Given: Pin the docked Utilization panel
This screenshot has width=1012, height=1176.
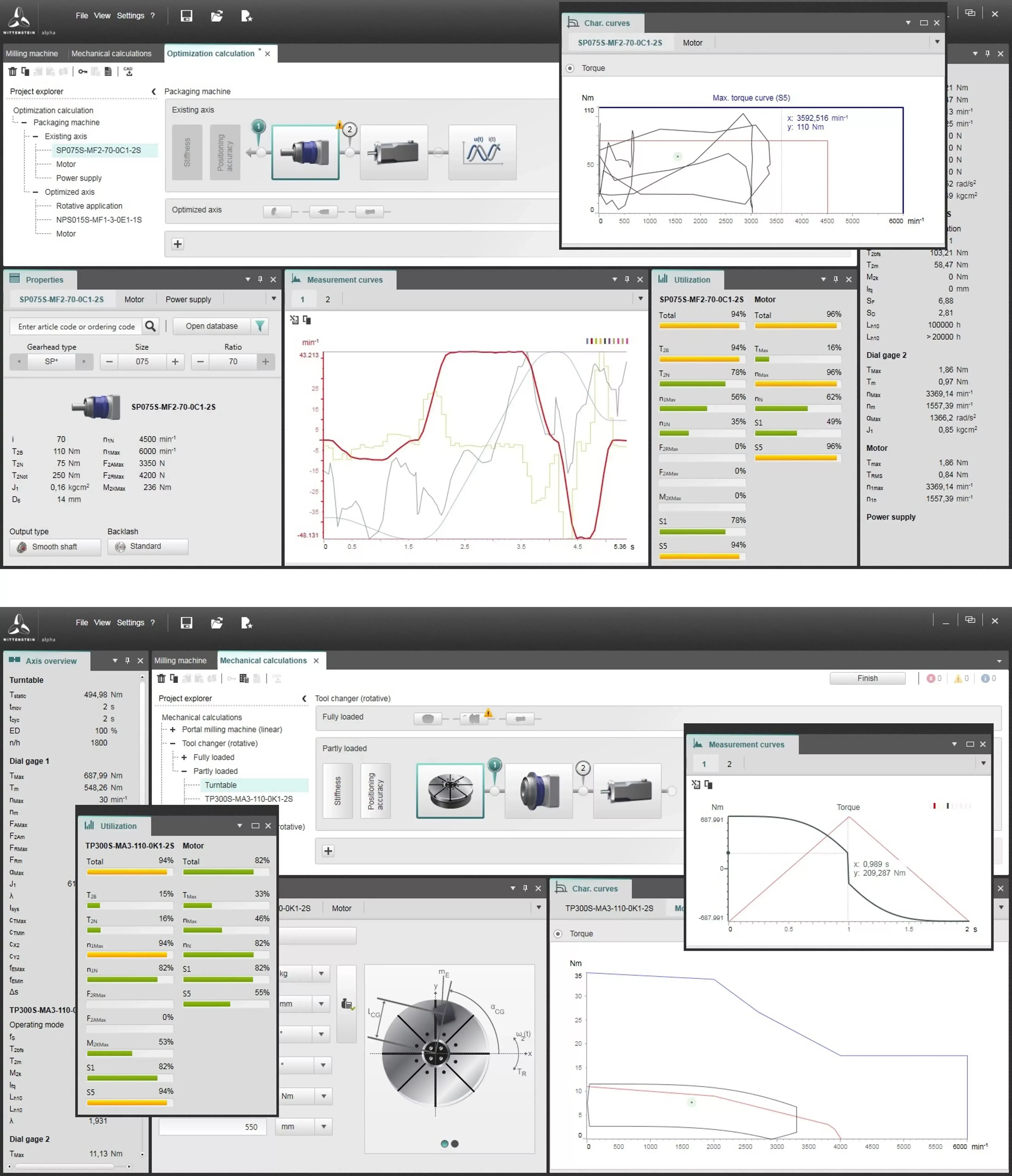Looking at the screenshot, I should (x=835, y=279).
